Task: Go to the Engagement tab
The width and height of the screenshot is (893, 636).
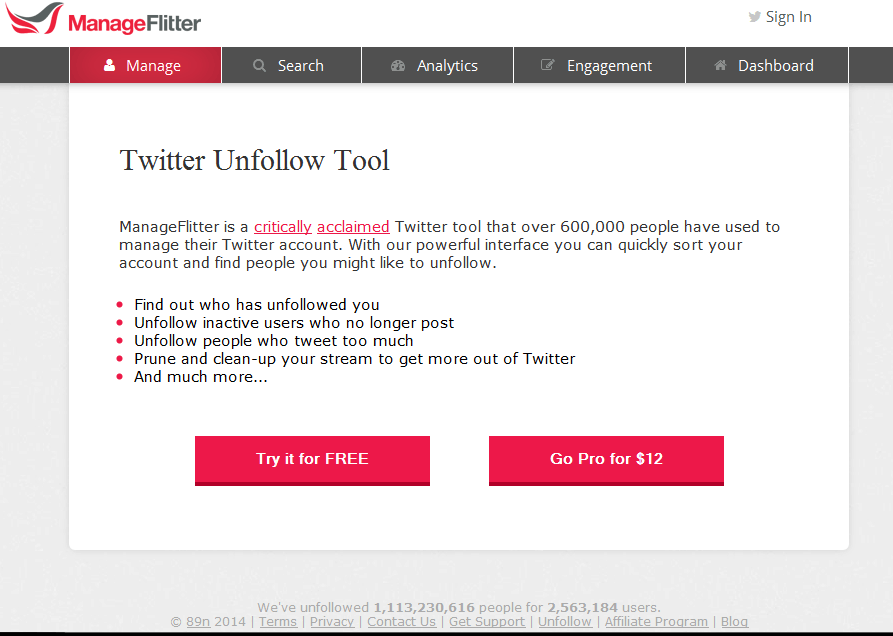Action: click(x=609, y=66)
